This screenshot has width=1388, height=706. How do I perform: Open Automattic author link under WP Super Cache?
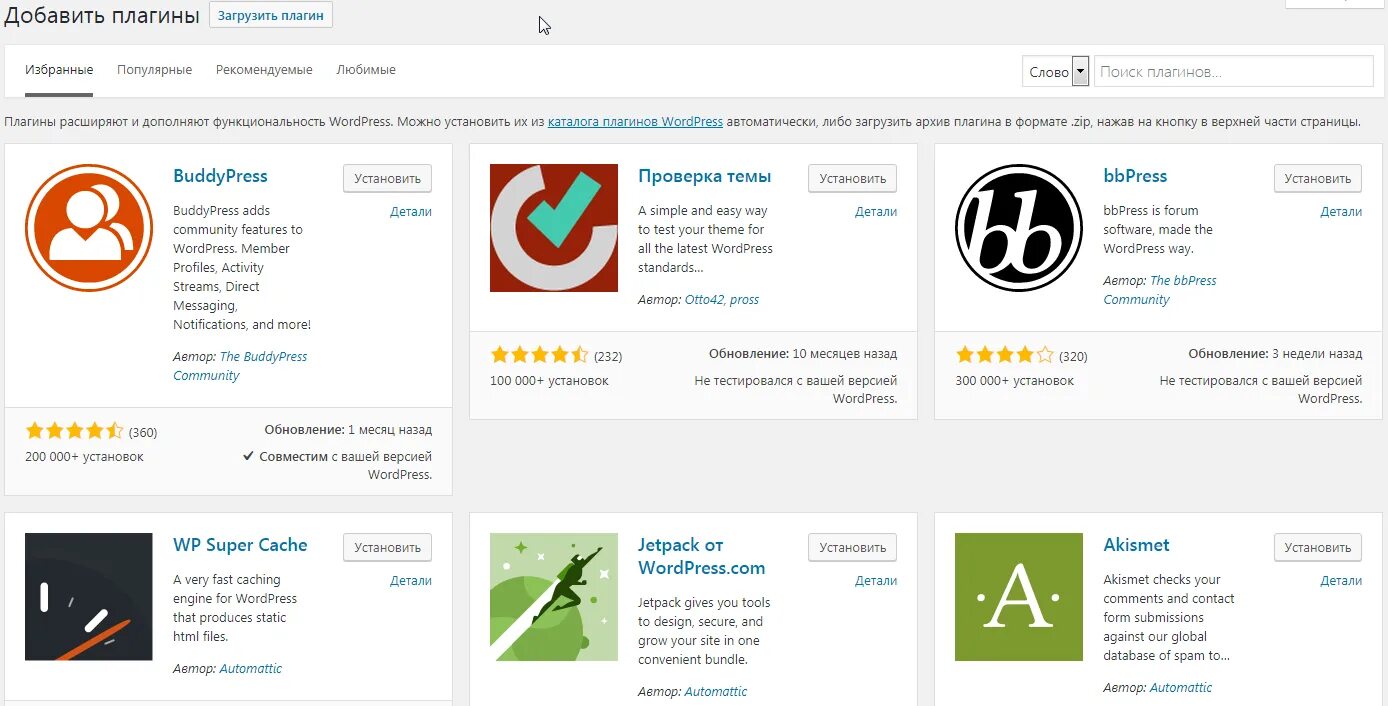[251, 668]
